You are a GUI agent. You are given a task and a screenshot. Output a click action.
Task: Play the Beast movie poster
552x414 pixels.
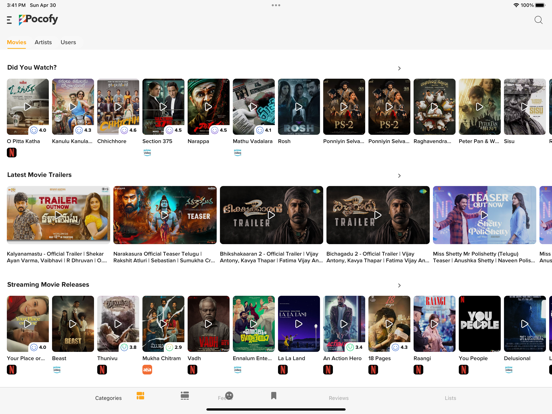tap(73, 324)
